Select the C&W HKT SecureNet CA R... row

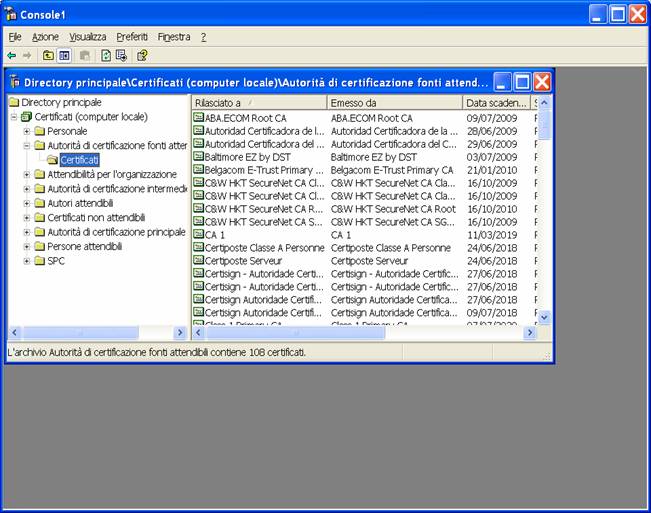(x=365, y=209)
